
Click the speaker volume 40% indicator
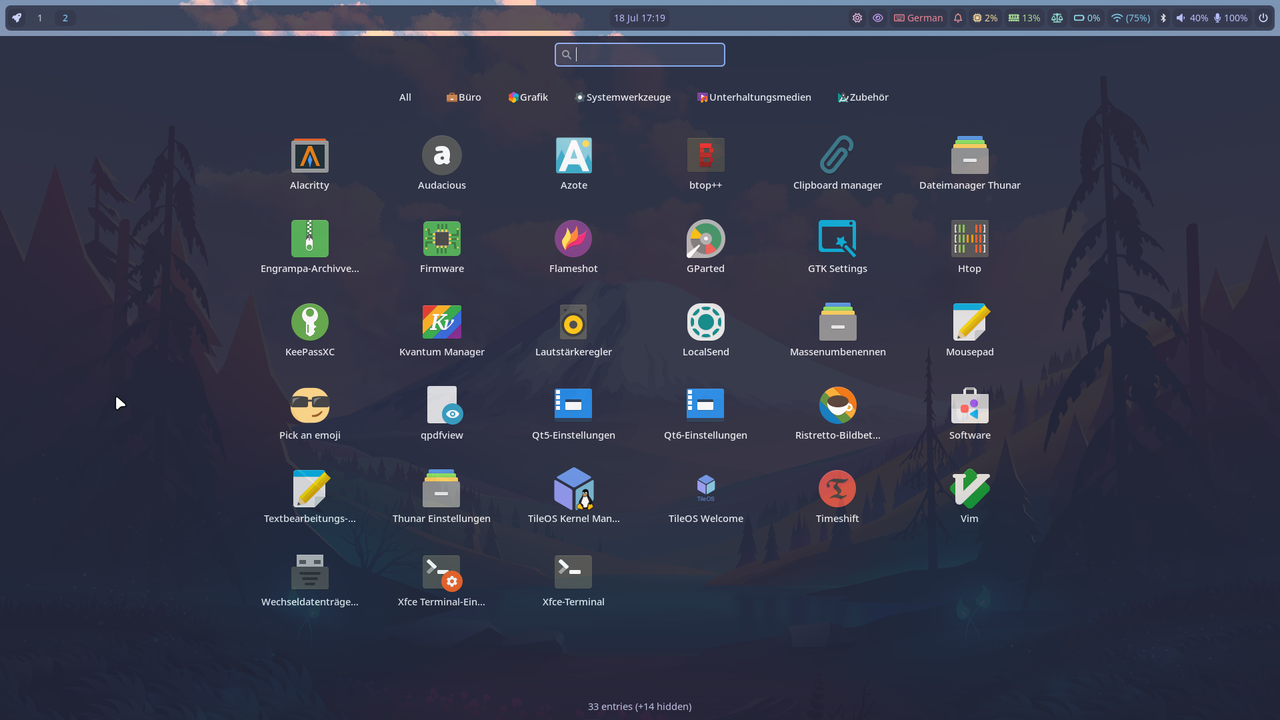(1192, 18)
